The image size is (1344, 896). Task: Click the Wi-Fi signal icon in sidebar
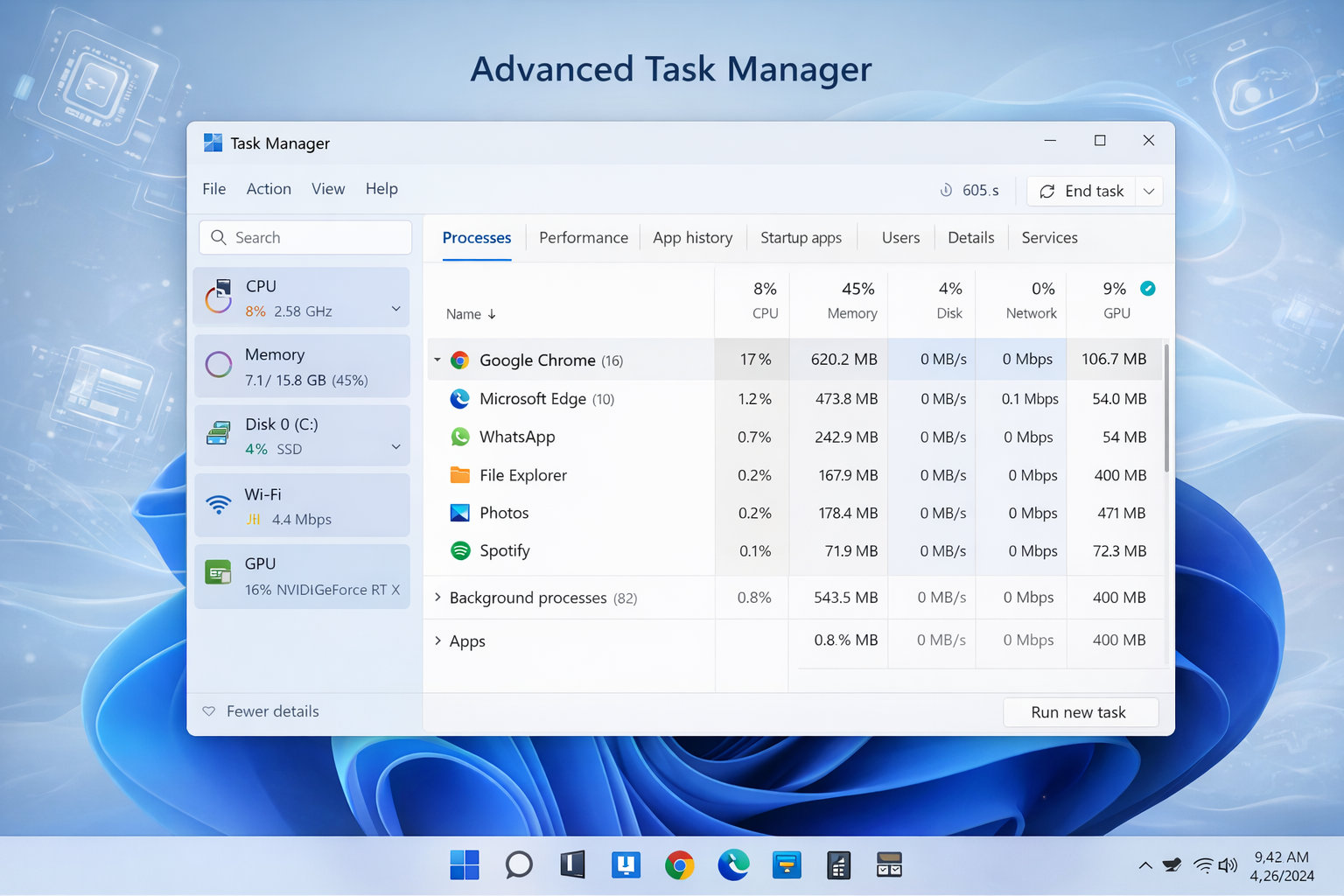[x=219, y=505]
